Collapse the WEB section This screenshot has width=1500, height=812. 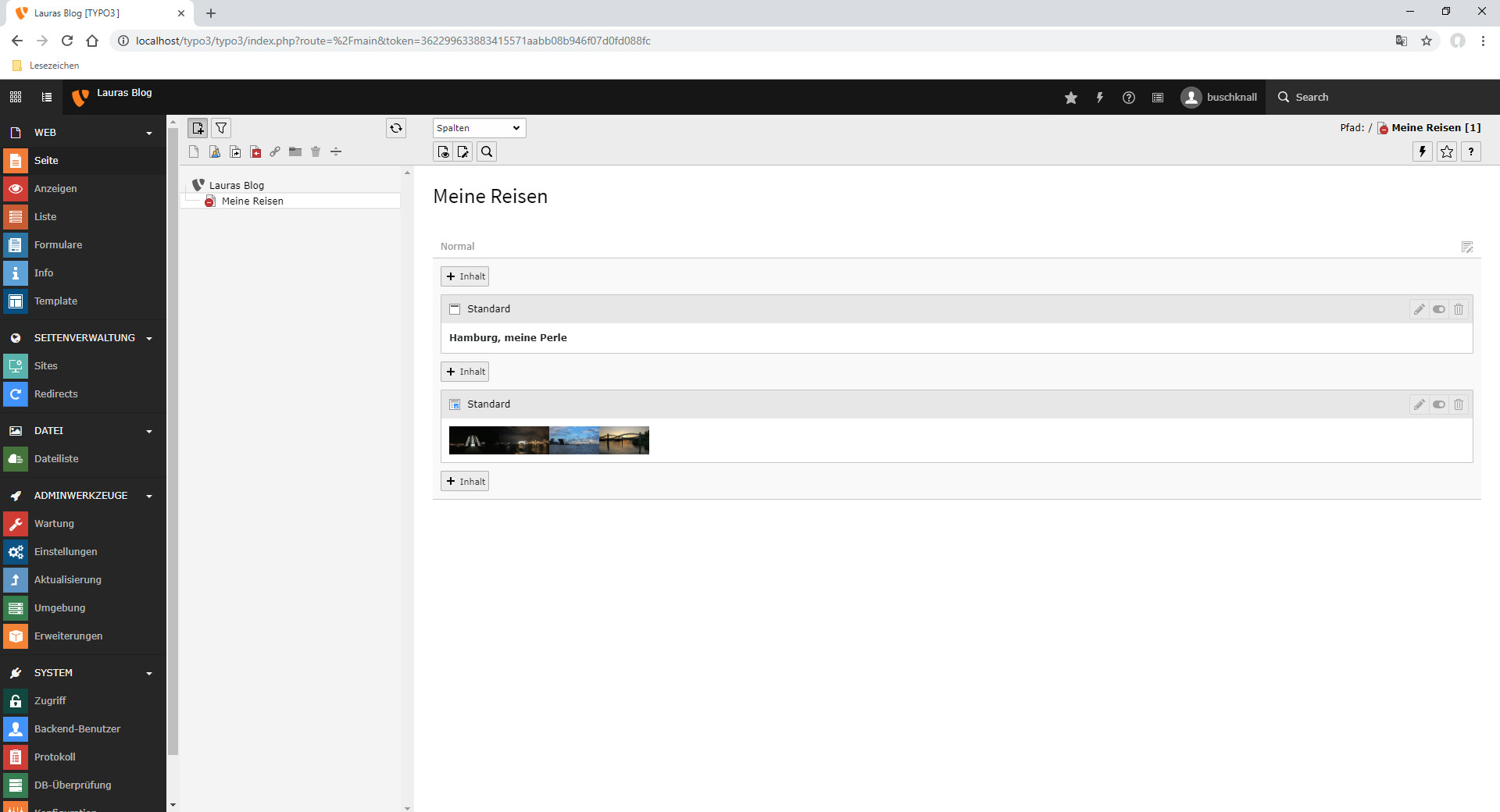click(x=148, y=133)
